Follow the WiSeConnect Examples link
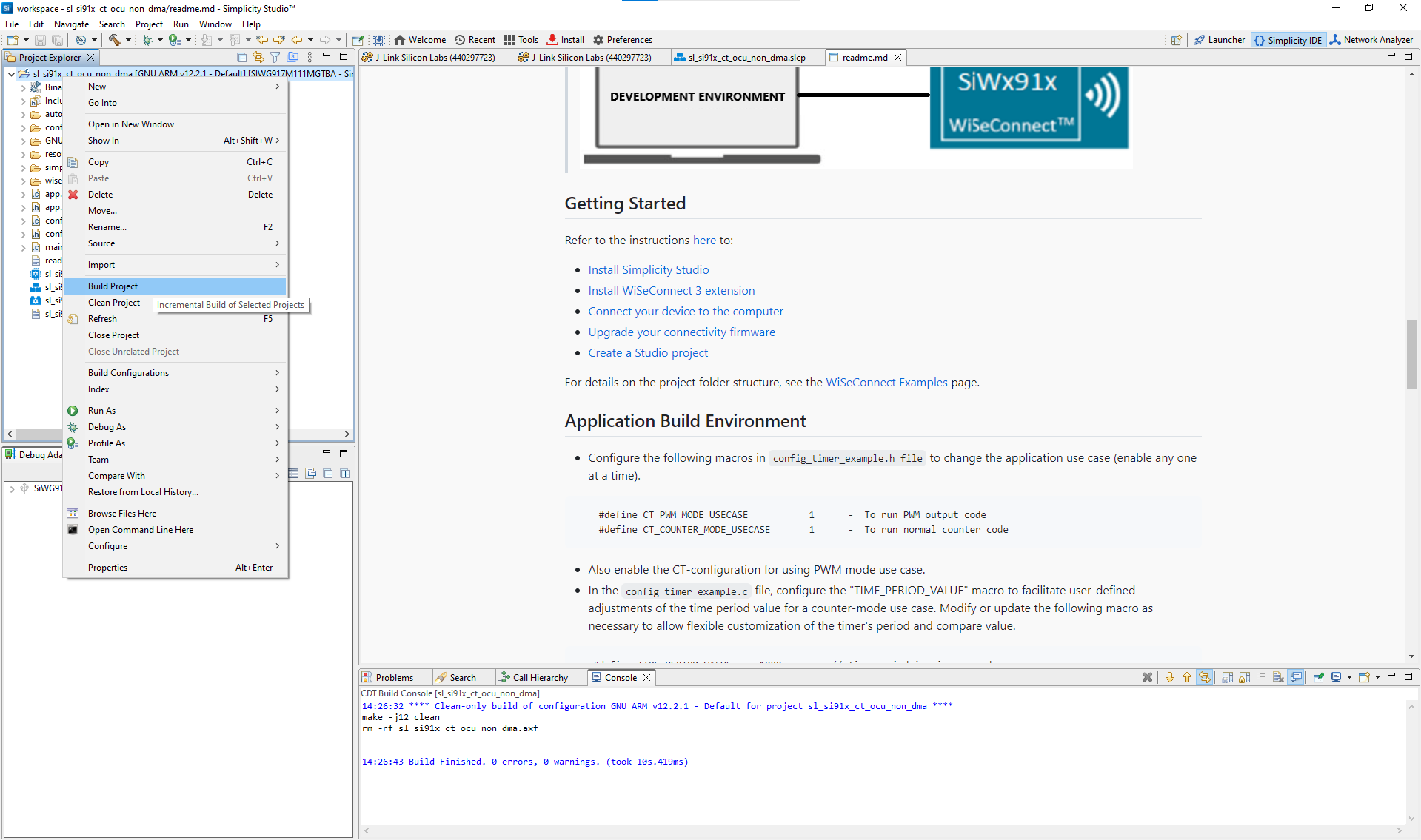 click(x=886, y=383)
